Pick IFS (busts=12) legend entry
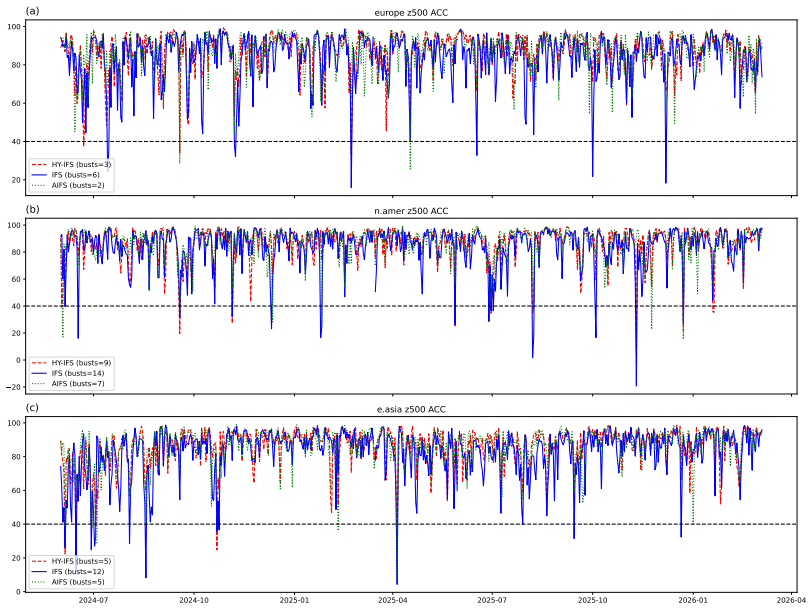Screen dimensions: 812x609 point(68,572)
